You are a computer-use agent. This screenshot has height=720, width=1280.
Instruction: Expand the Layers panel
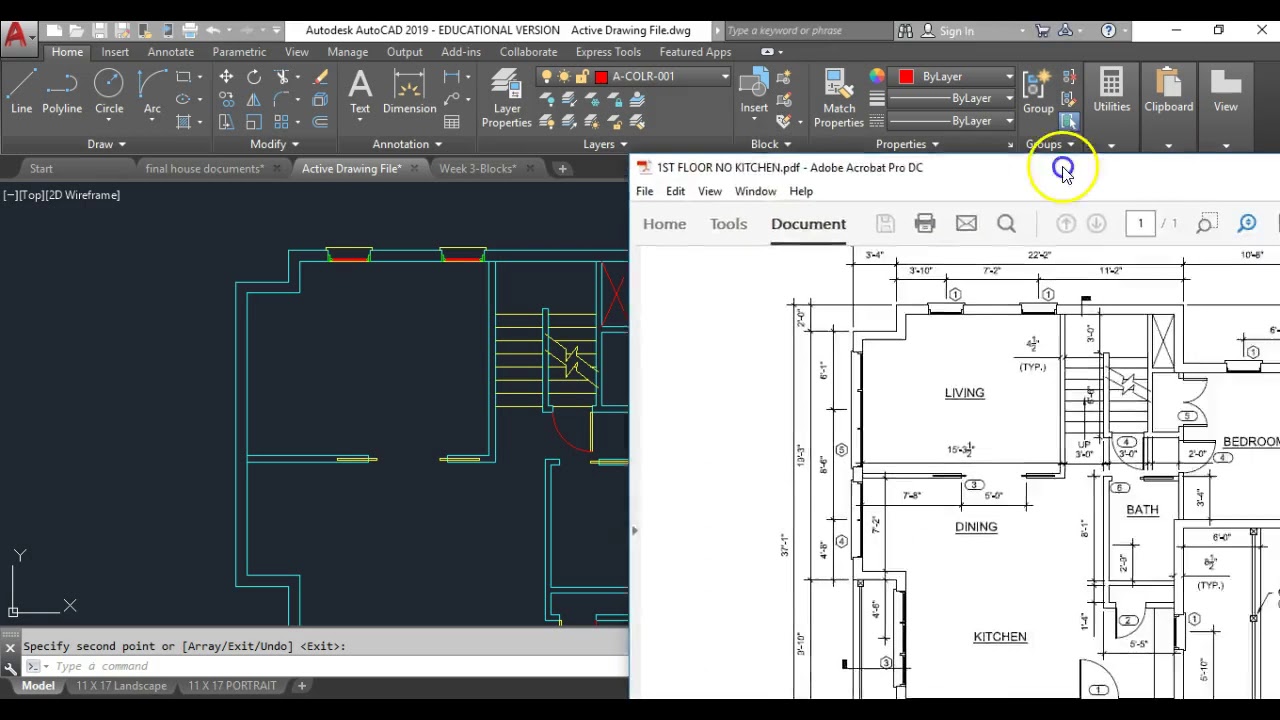coord(605,144)
